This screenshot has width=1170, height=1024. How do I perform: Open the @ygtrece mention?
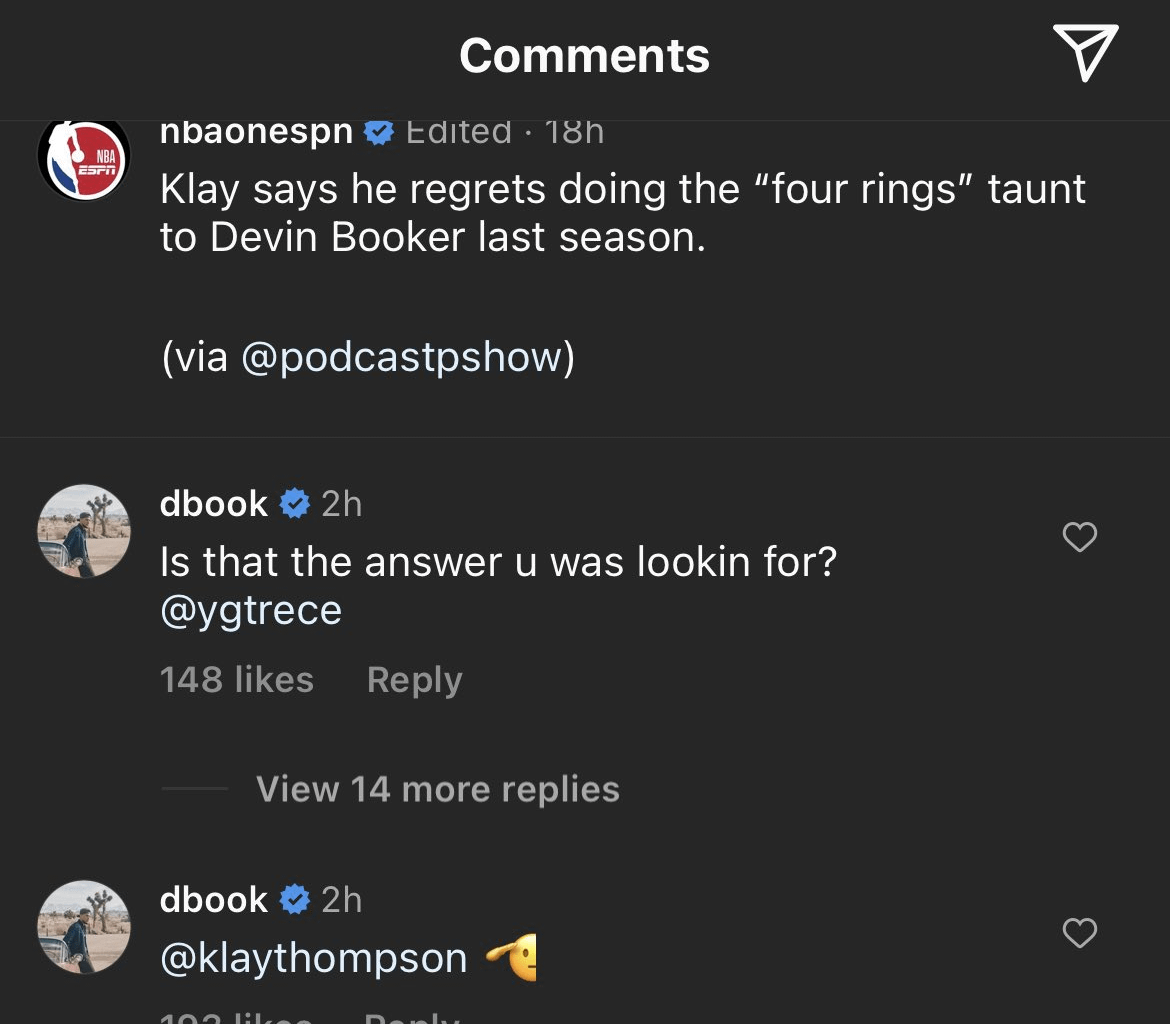point(251,610)
